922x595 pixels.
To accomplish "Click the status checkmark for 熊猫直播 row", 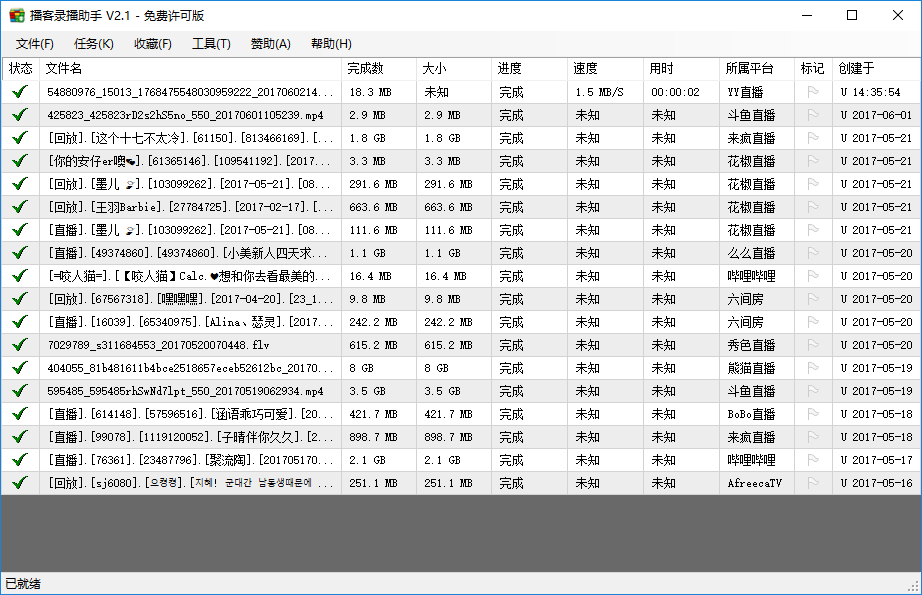I will pos(20,368).
